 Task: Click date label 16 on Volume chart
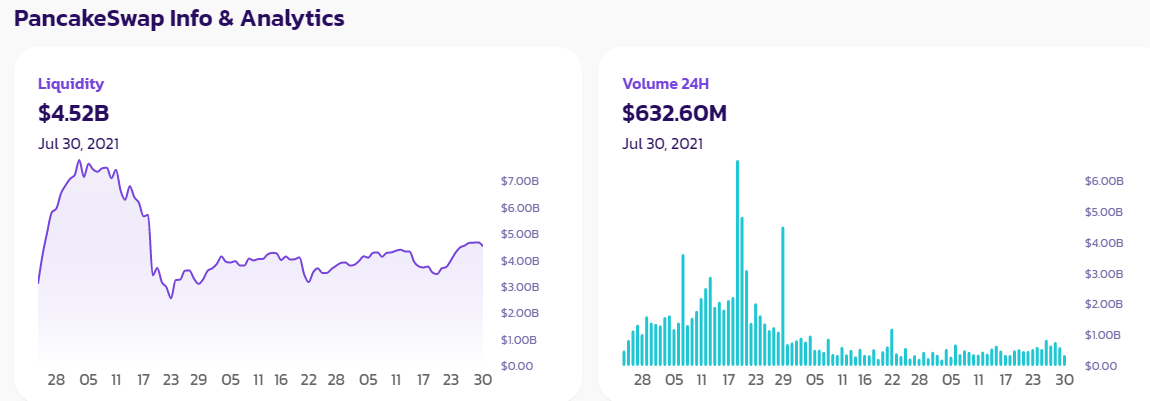point(865,380)
